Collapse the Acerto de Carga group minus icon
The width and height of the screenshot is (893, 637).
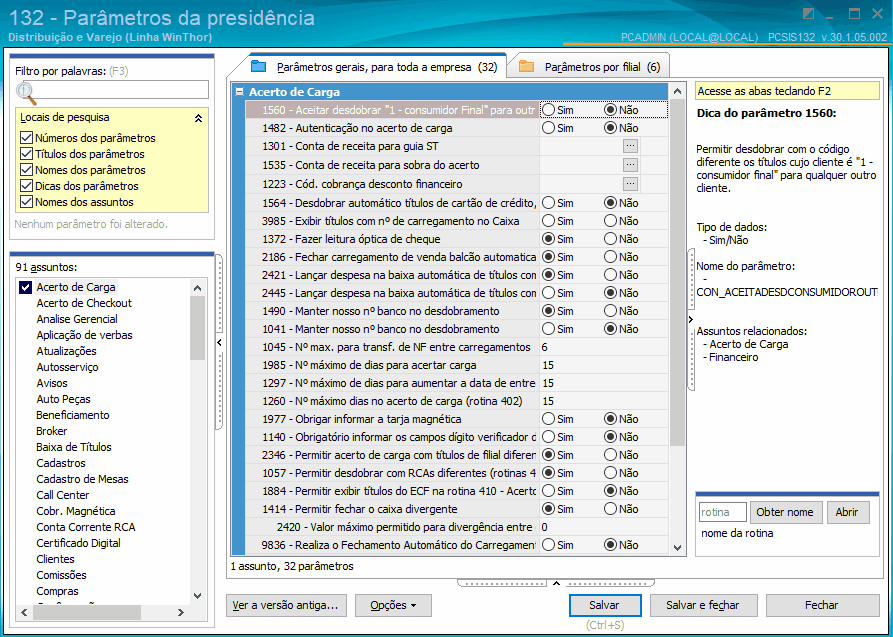tap(240, 92)
